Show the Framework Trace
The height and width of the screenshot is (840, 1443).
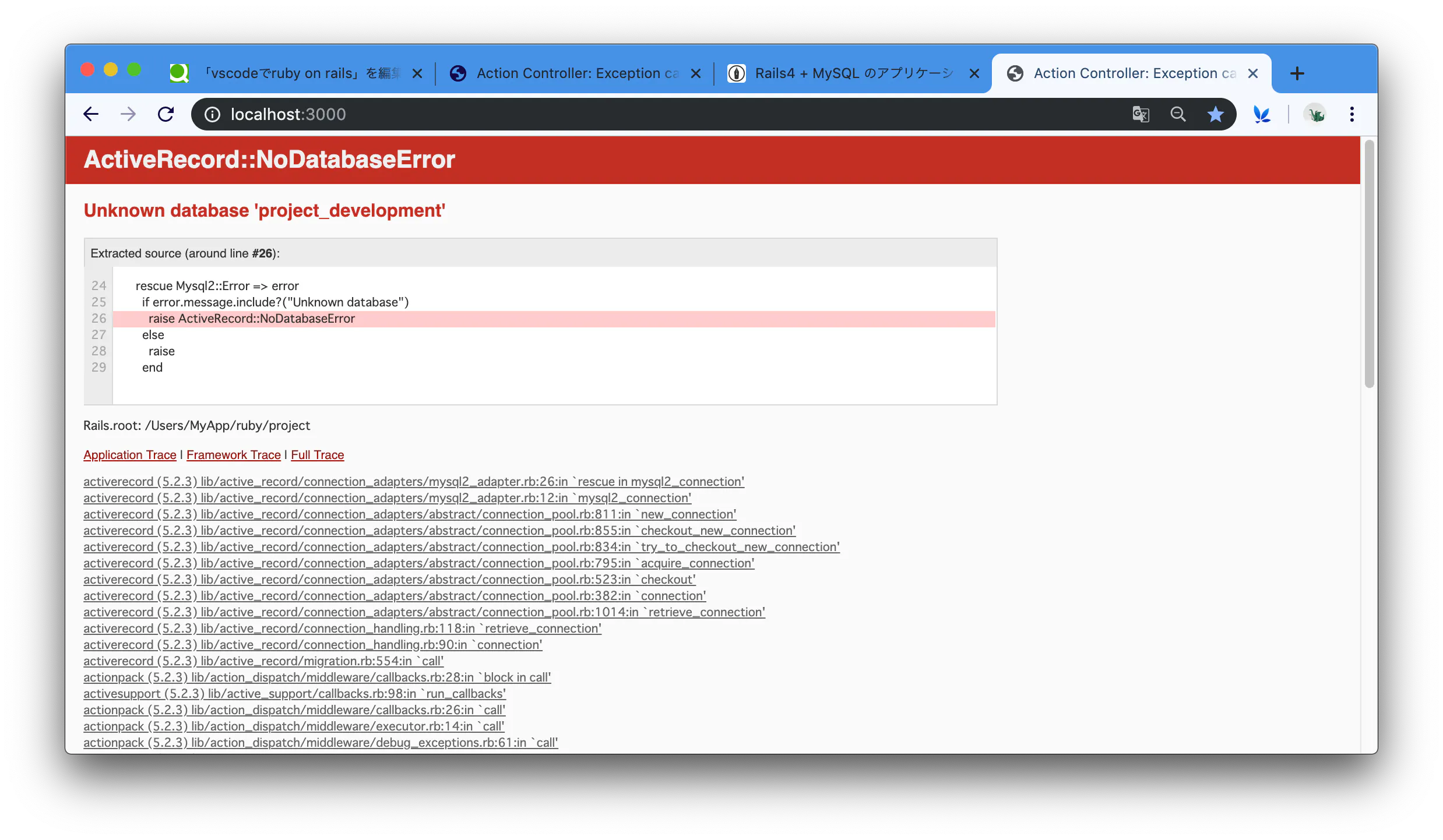(233, 455)
